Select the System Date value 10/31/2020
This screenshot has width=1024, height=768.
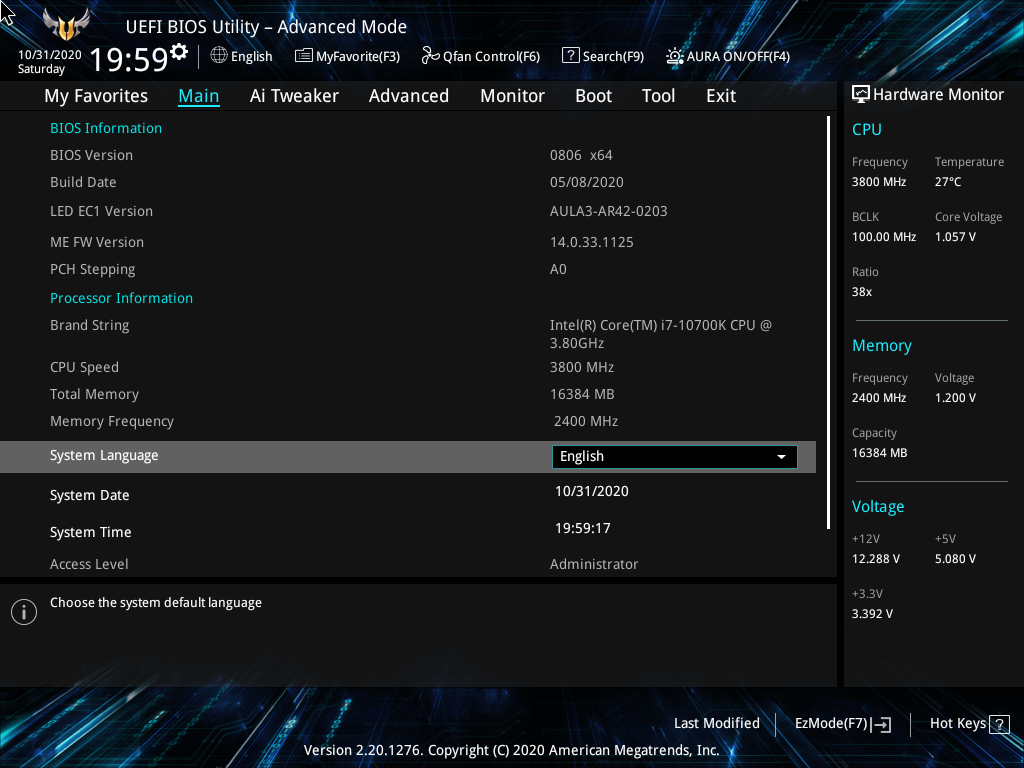point(592,492)
